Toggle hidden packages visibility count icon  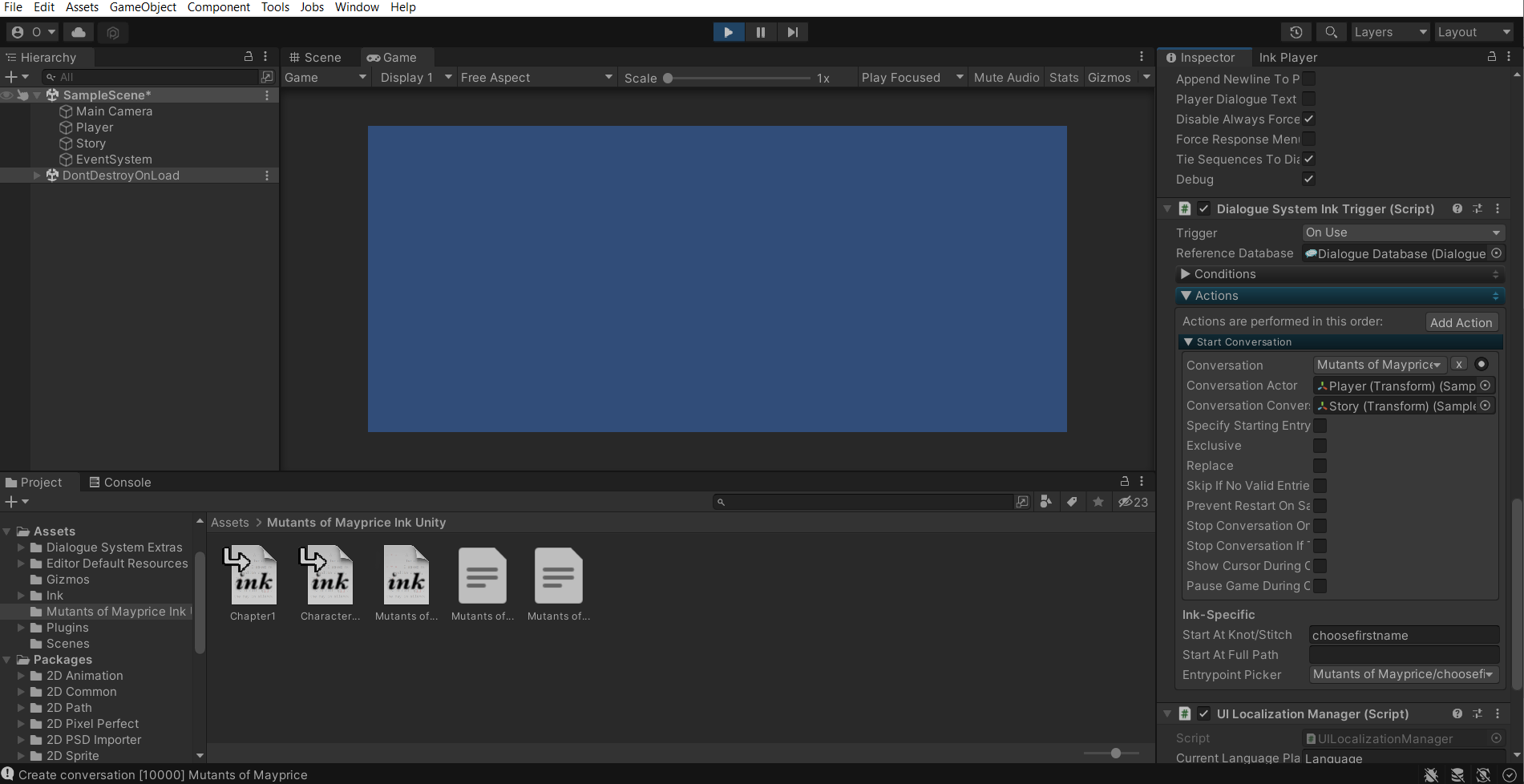click(1134, 502)
